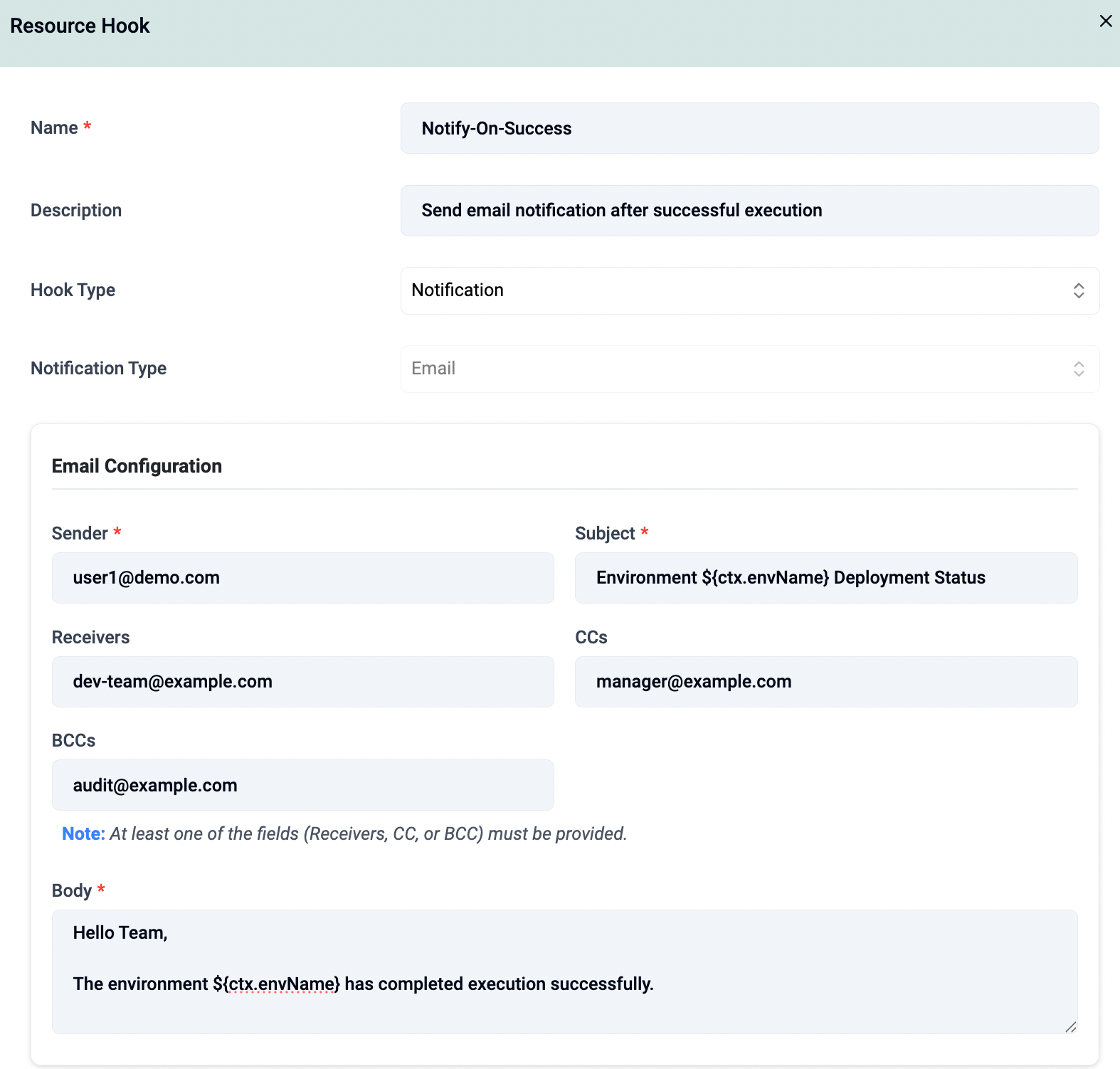Click the Notification Type chevron arrows icon
Viewport: 1120px width, 1069px height.
pyautogui.click(x=1078, y=369)
